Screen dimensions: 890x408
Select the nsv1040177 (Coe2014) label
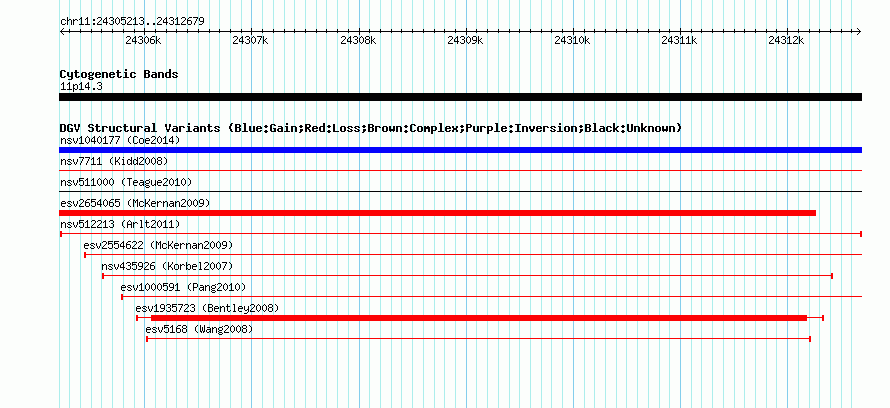(120, 140)
